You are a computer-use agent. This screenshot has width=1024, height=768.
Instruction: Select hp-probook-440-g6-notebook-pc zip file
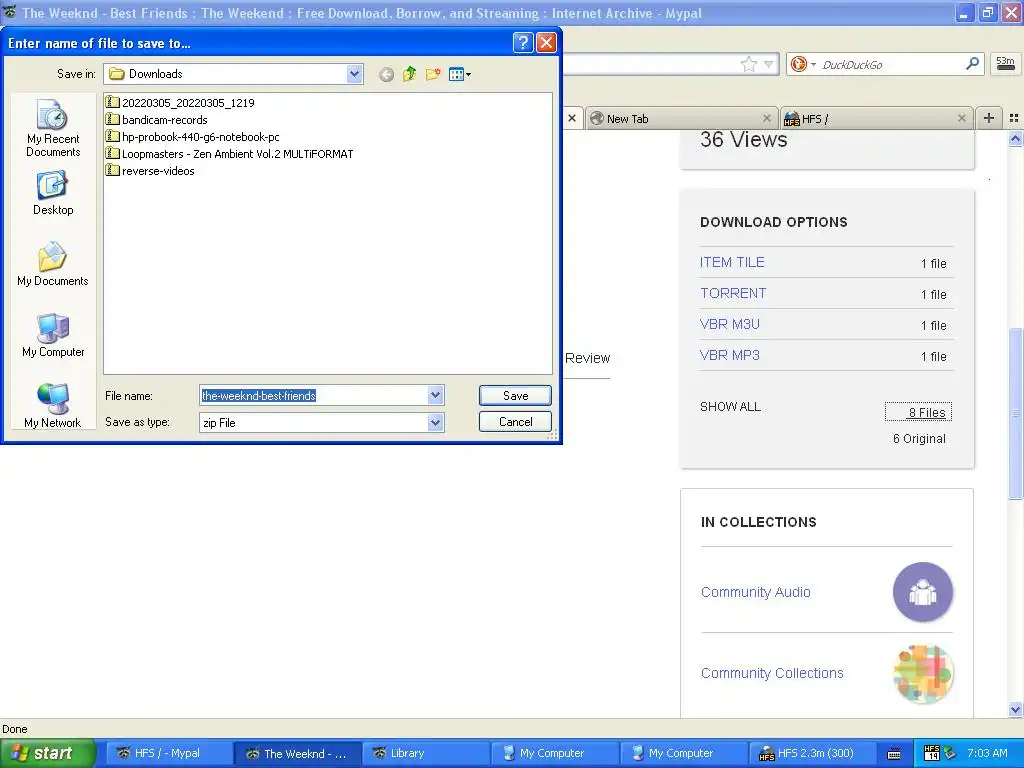(x=193, y=136)
